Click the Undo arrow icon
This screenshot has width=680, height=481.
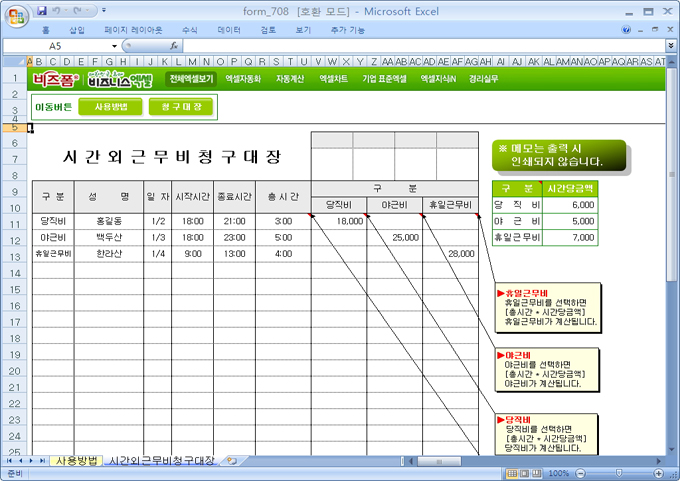58,10
